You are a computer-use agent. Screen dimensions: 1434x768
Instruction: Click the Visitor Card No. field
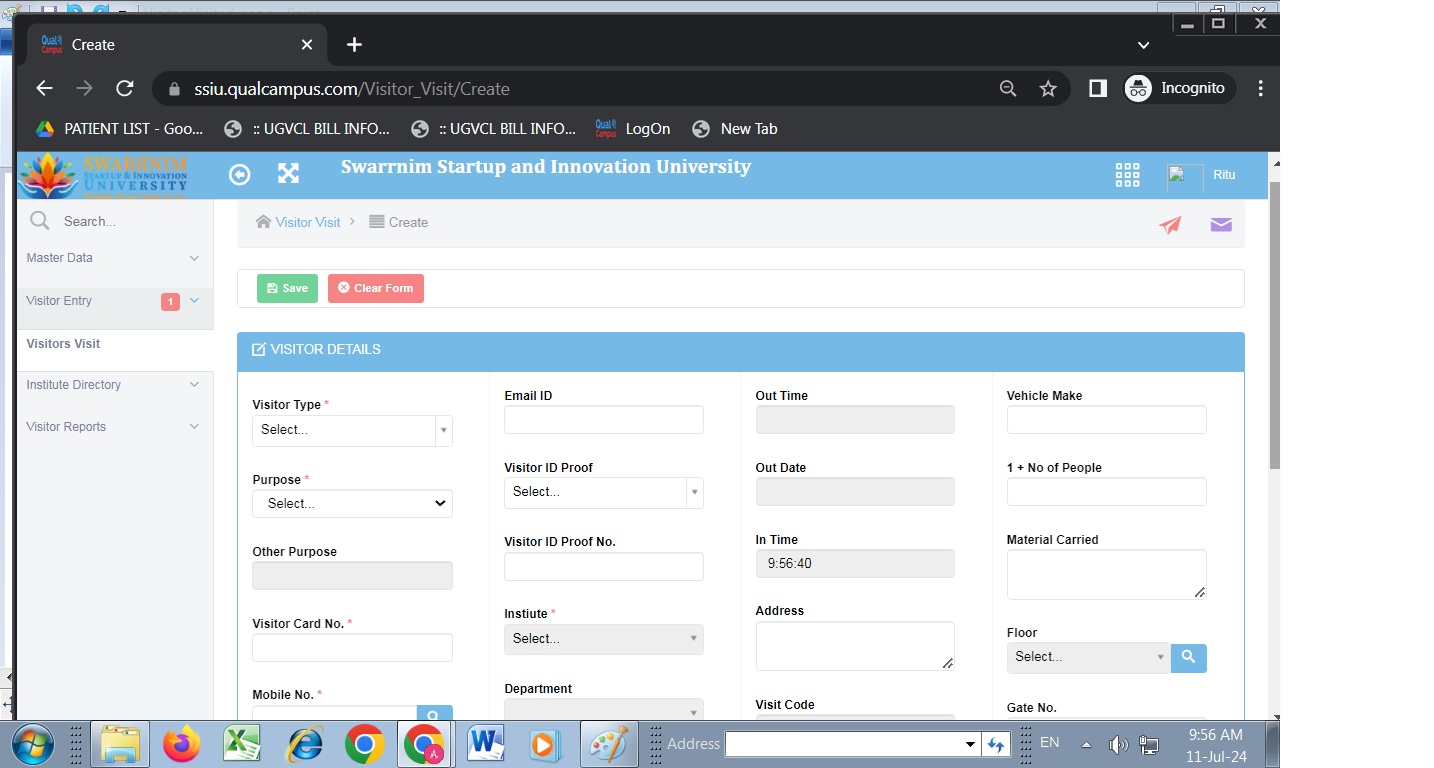point(352,648)
